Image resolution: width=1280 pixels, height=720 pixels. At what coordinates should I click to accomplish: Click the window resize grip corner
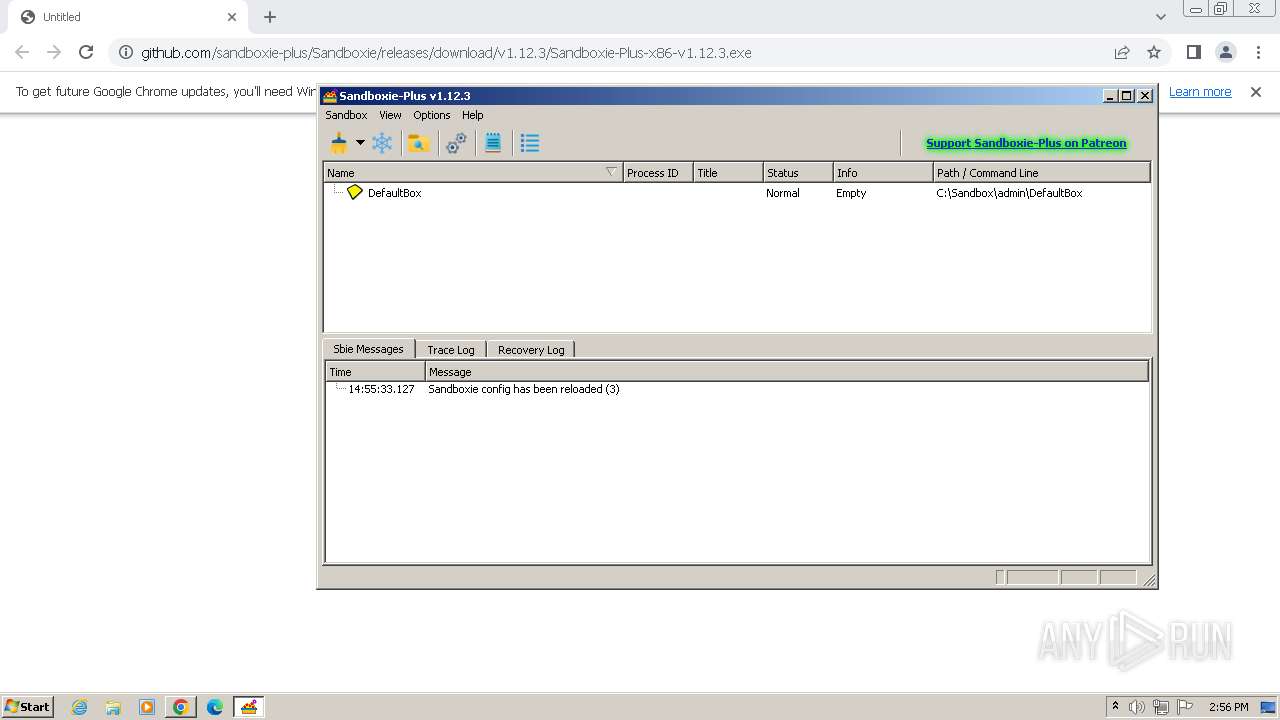(x=1149, y=580)
